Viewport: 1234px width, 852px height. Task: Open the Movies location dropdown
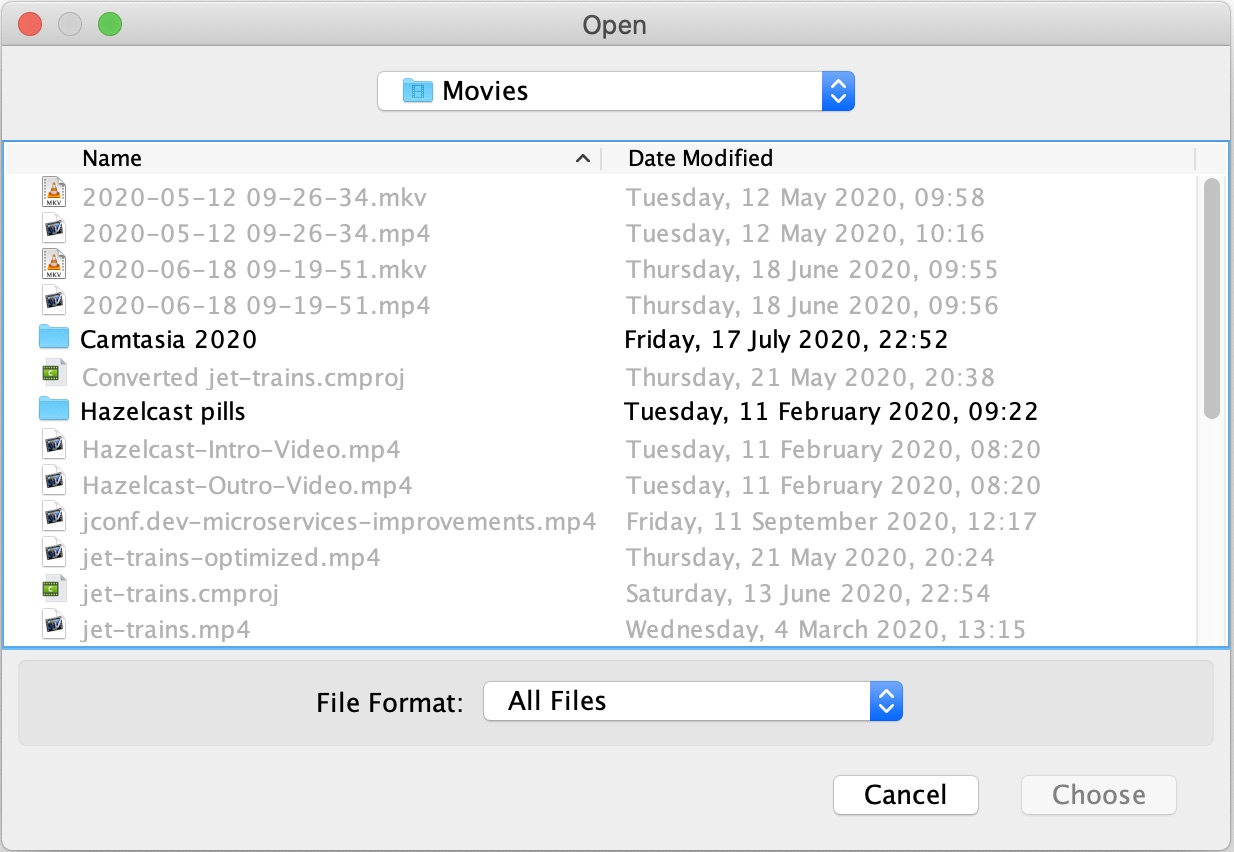tap(615, 91)
